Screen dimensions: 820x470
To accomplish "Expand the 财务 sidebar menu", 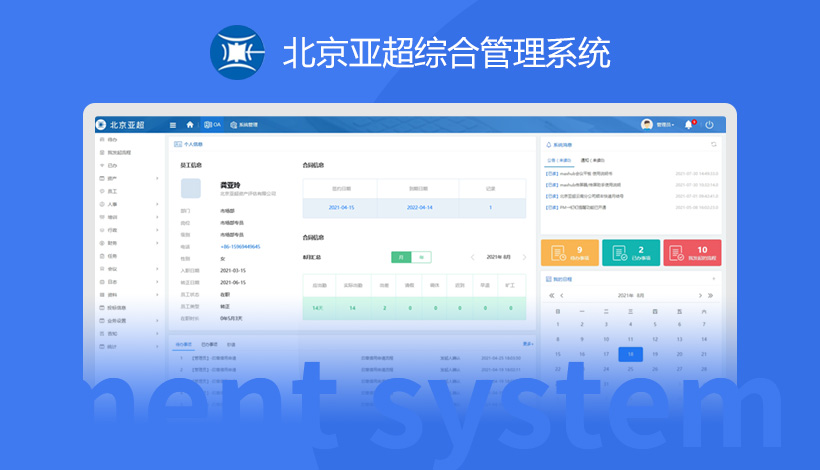I will (128, 242).
